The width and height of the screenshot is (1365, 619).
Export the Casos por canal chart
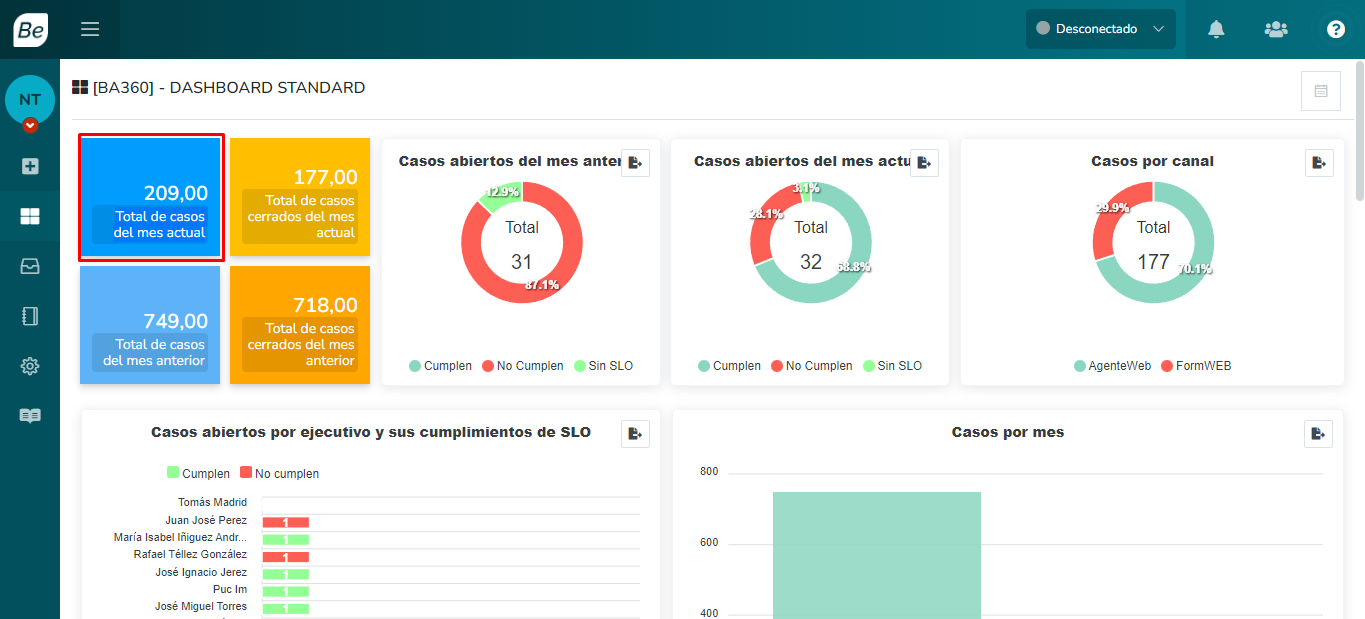pyautogui.click(x=1319, y=163)
